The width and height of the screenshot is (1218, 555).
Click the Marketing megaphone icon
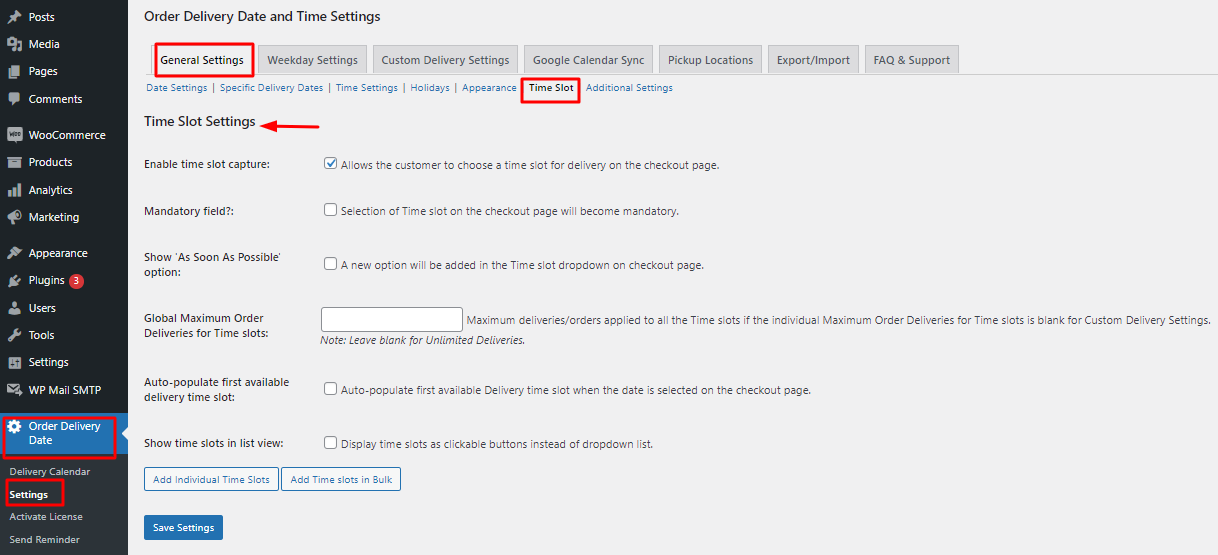point(14,217)
